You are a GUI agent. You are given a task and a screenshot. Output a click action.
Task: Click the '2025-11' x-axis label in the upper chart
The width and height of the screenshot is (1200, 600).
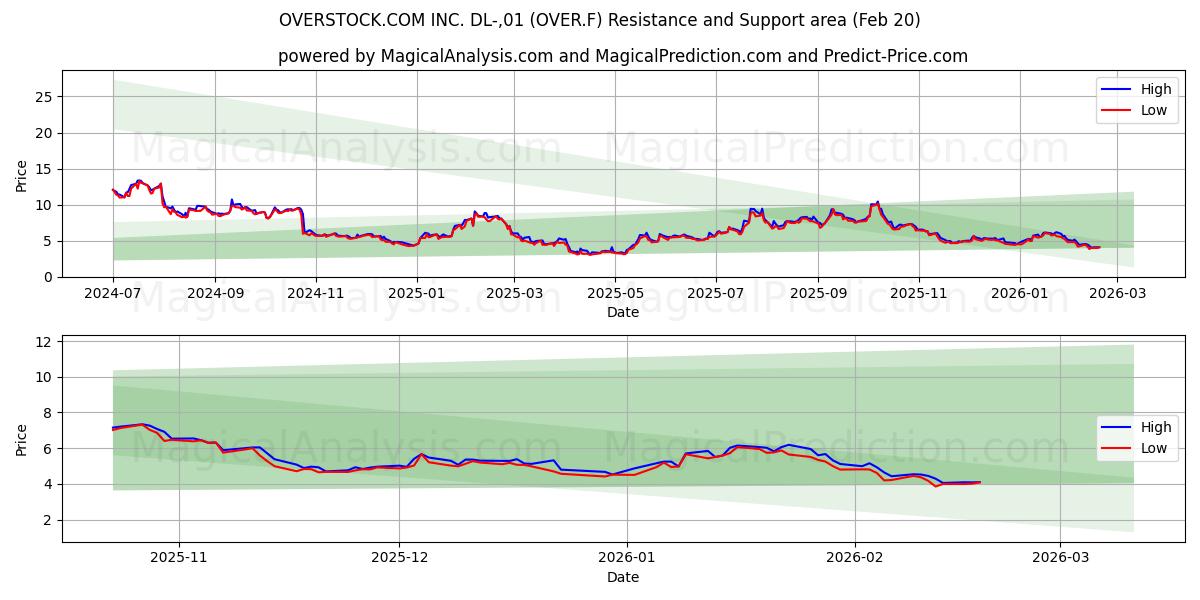pos(919,294)
